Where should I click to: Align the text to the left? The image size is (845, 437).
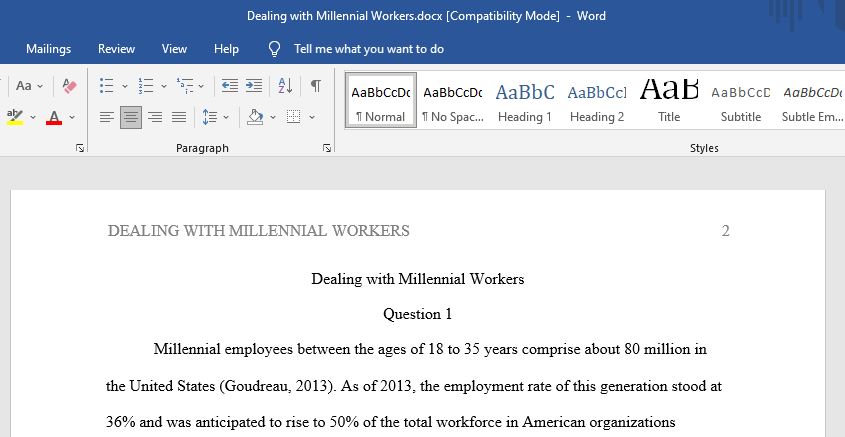107,117
